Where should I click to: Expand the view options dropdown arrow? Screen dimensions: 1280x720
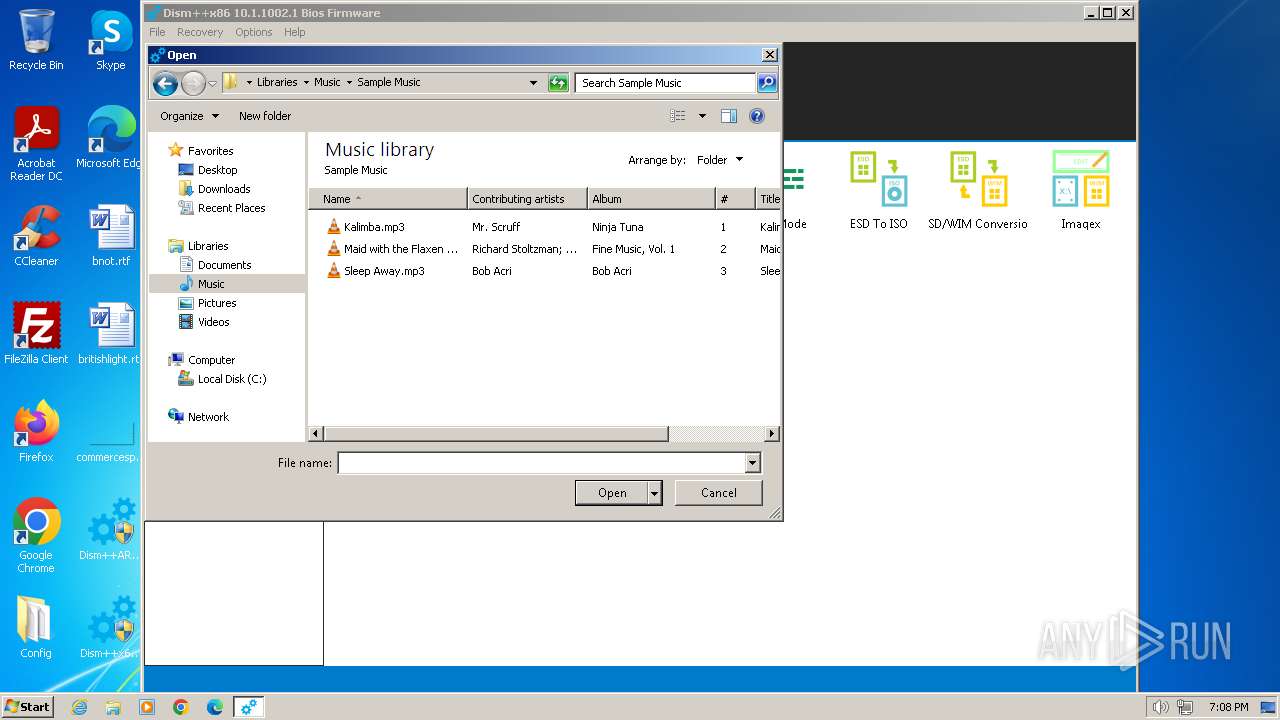(702, 116)
